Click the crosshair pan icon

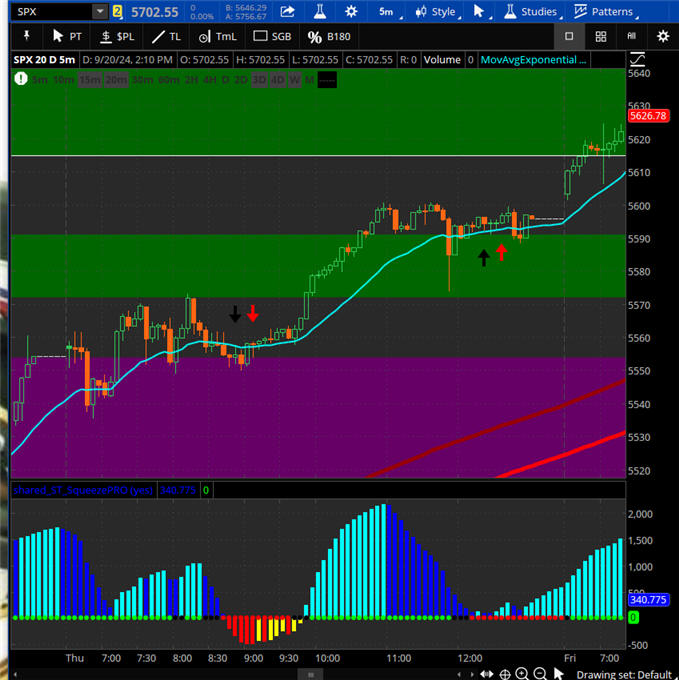(x=505, y=674)
